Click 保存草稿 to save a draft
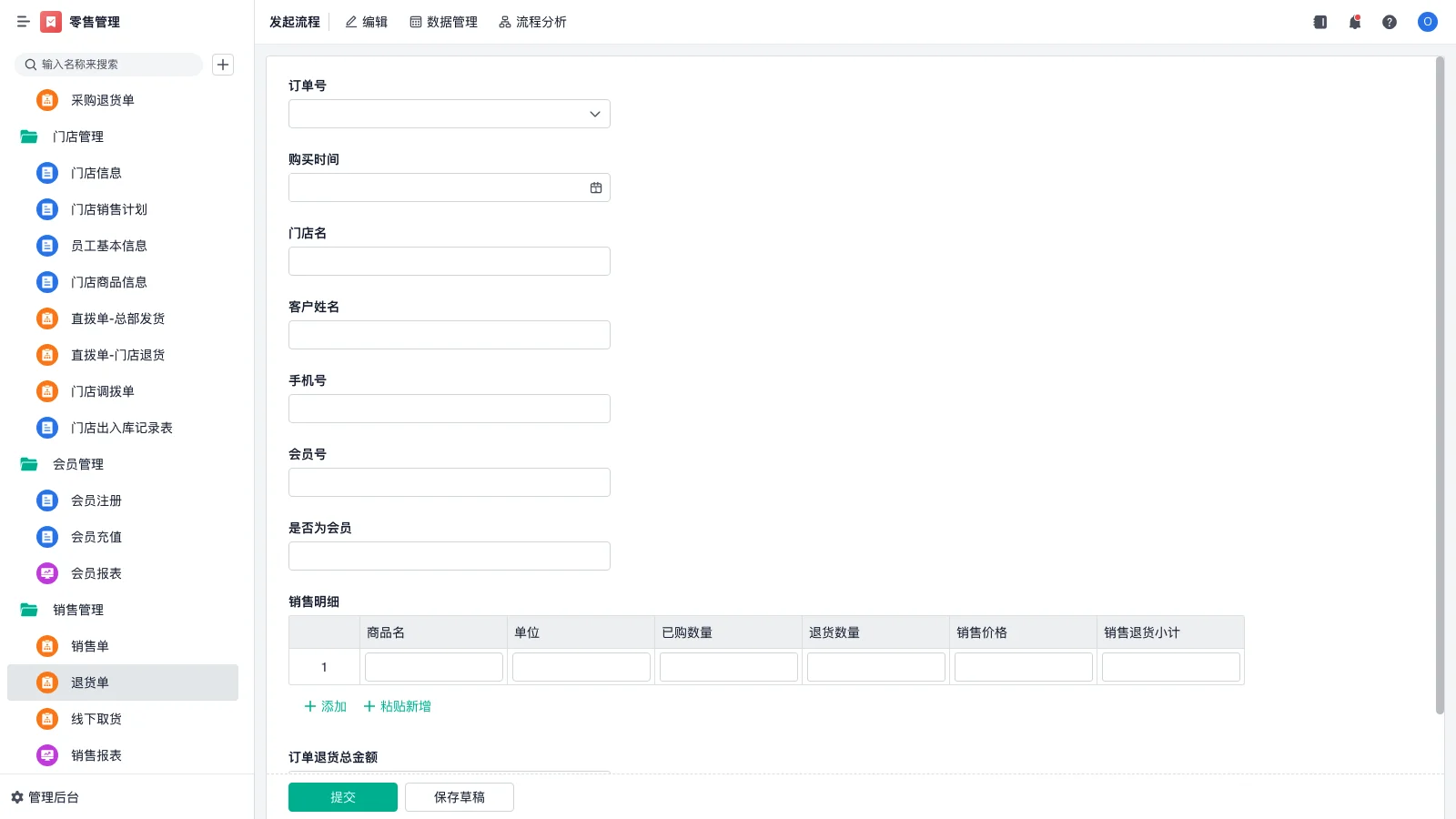Image resolution: width=1456 pixels, height=819 pixels. click(459, 796)
